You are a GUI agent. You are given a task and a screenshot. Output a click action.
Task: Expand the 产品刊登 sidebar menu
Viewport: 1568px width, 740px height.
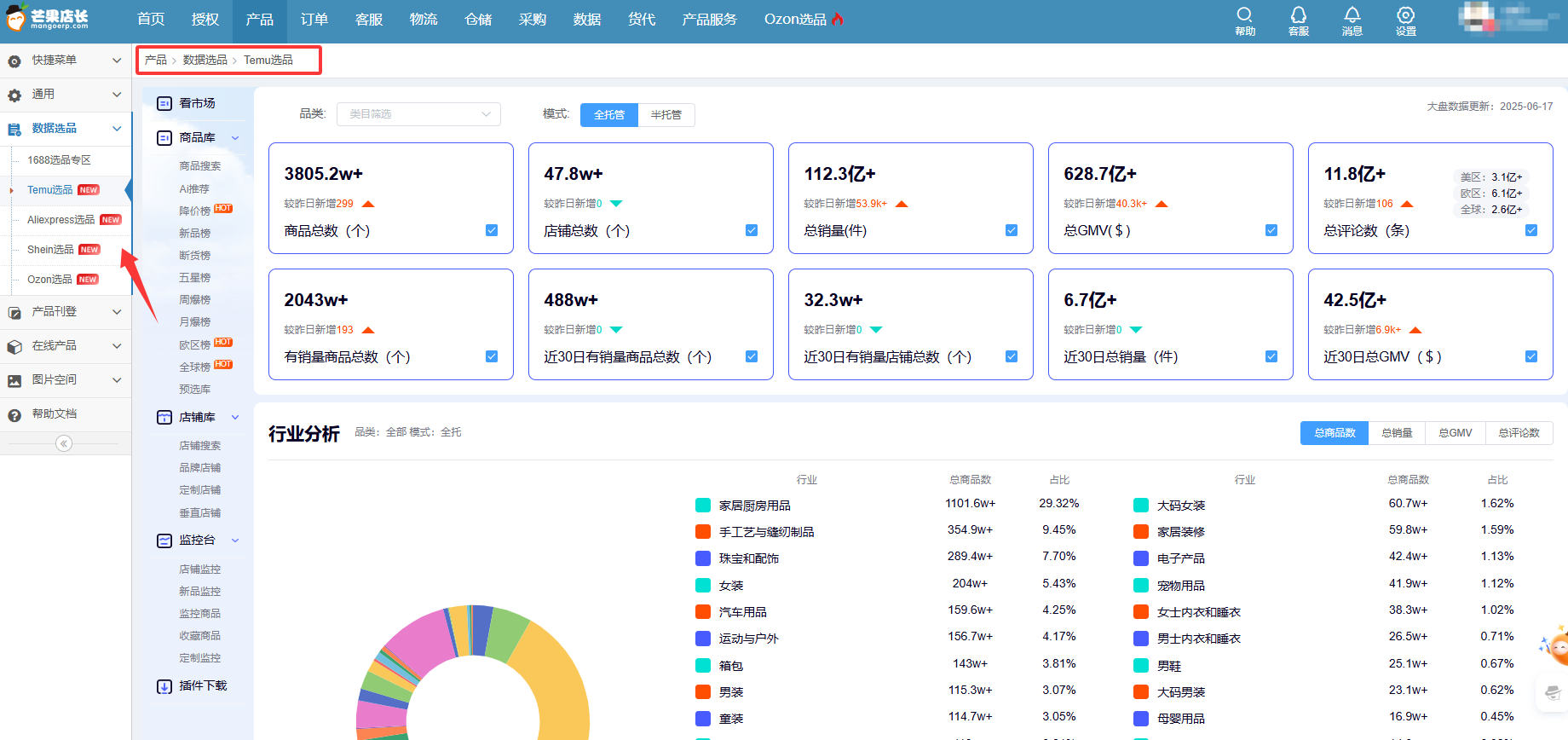(65, 312)
